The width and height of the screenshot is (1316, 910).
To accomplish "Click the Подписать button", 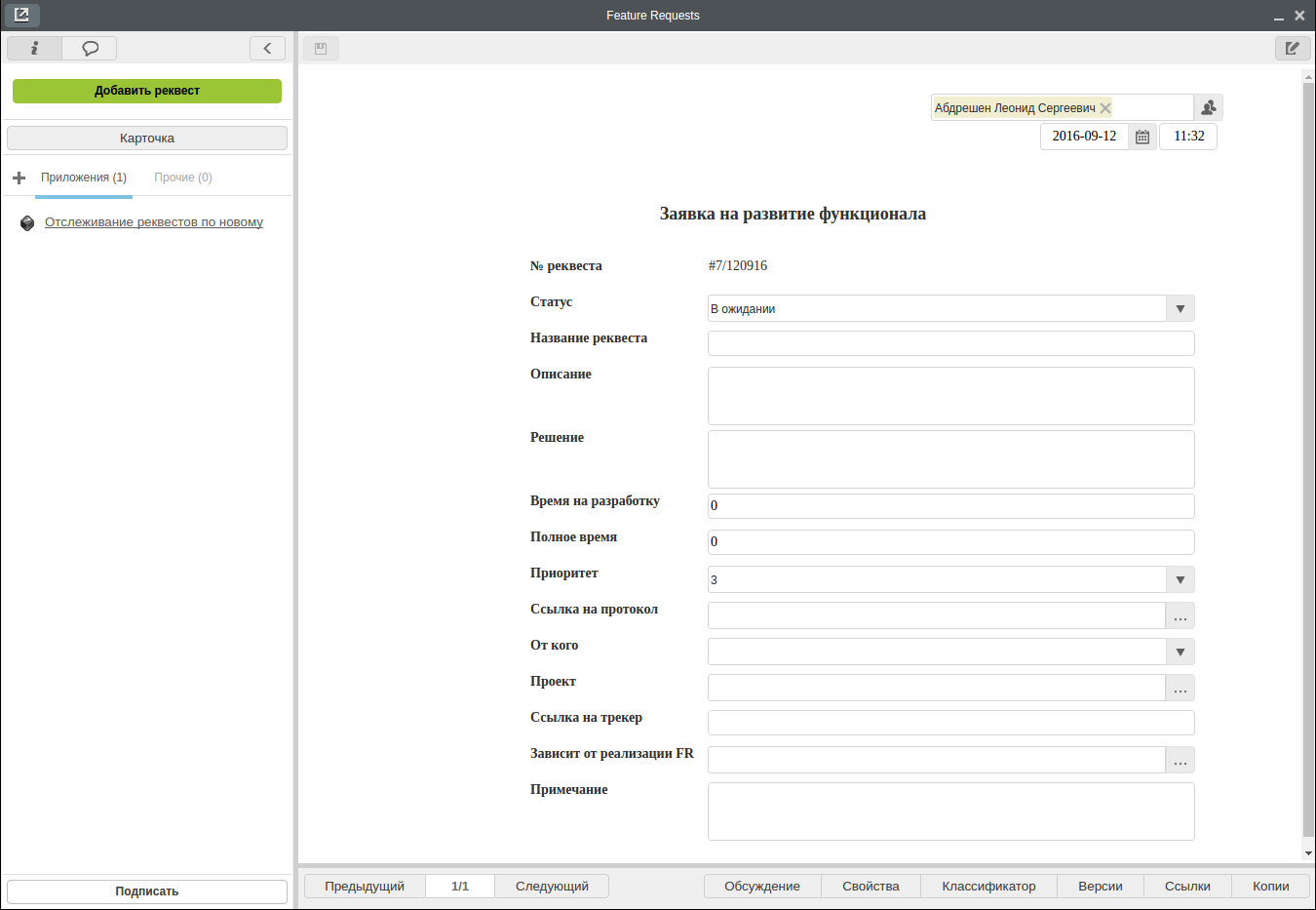I will (147, 891).
